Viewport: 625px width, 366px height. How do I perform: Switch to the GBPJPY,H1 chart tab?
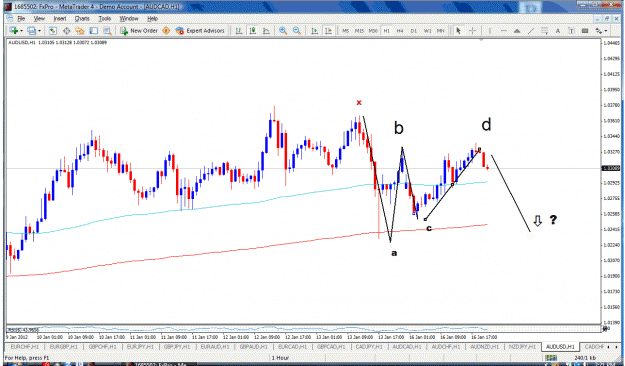click(178, 347)
